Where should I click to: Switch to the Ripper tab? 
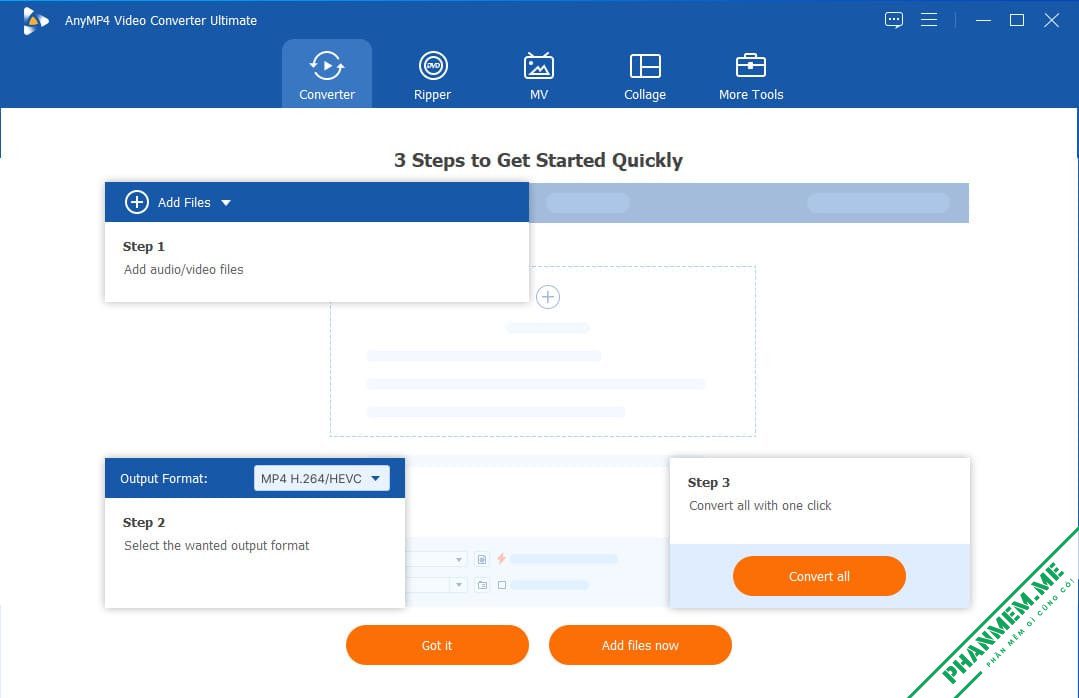coord(432,74)
